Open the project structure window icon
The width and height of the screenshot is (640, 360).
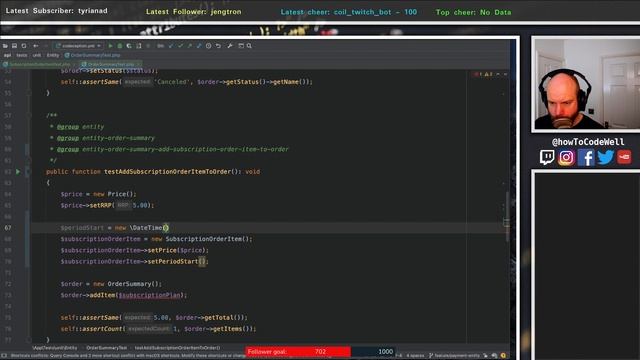tap(241, 46)
